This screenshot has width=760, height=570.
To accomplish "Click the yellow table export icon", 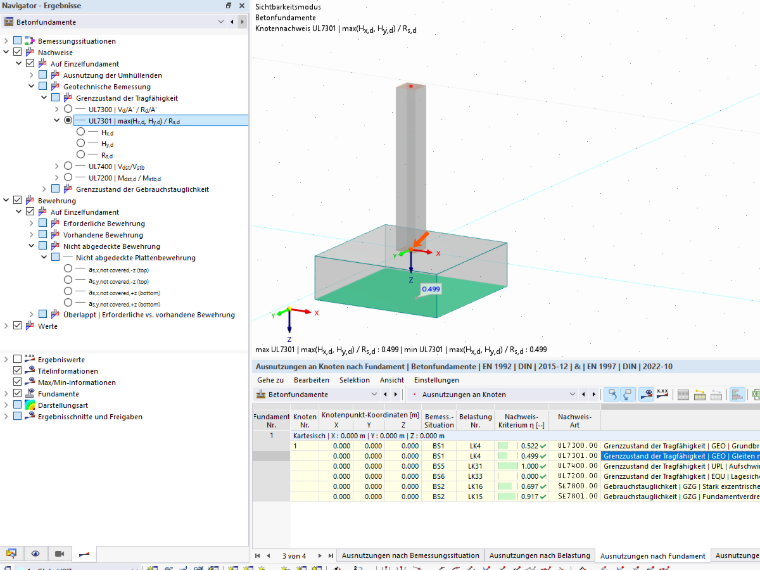I will pos(699,395).
